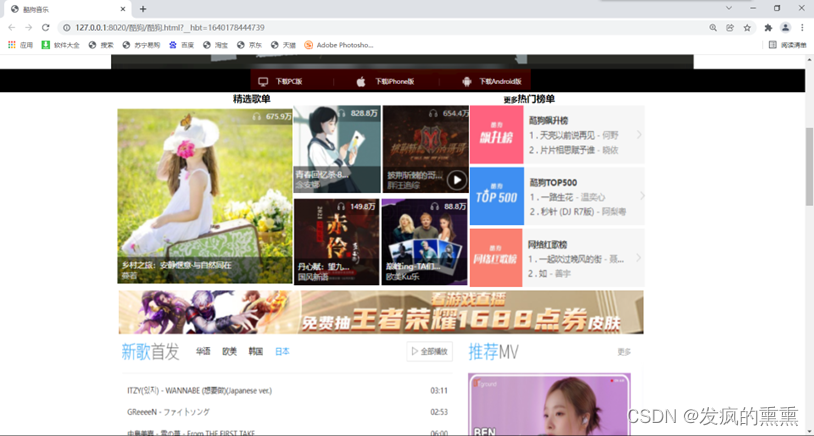This screenshot has height=436, width=814.
Task: Click the 王者荣耀 game banner
Action: pos(381,312)
